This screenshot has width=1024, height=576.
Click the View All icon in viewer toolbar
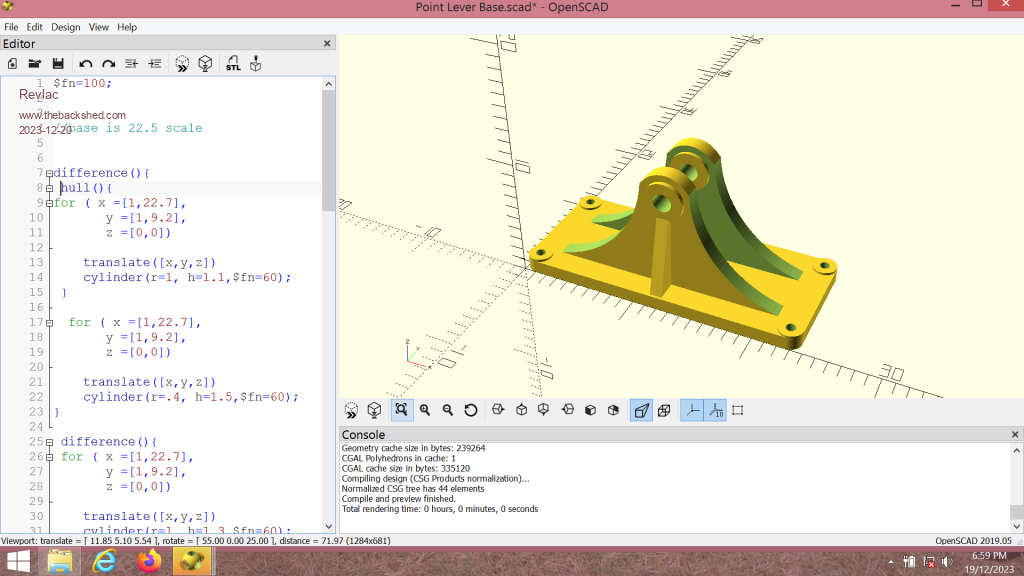tap(401, 410)
